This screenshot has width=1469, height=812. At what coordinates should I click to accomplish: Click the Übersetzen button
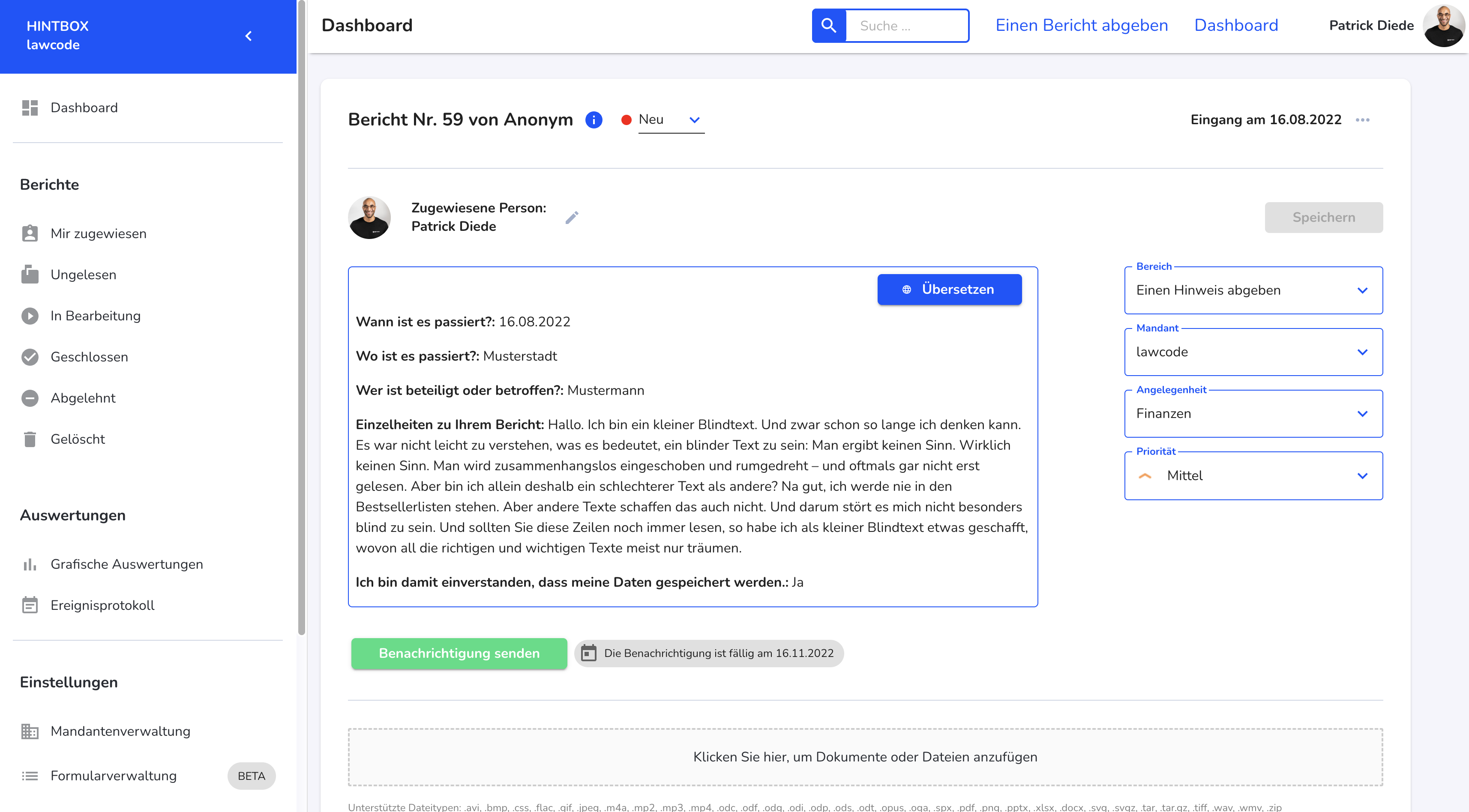[x=949, y=289]
